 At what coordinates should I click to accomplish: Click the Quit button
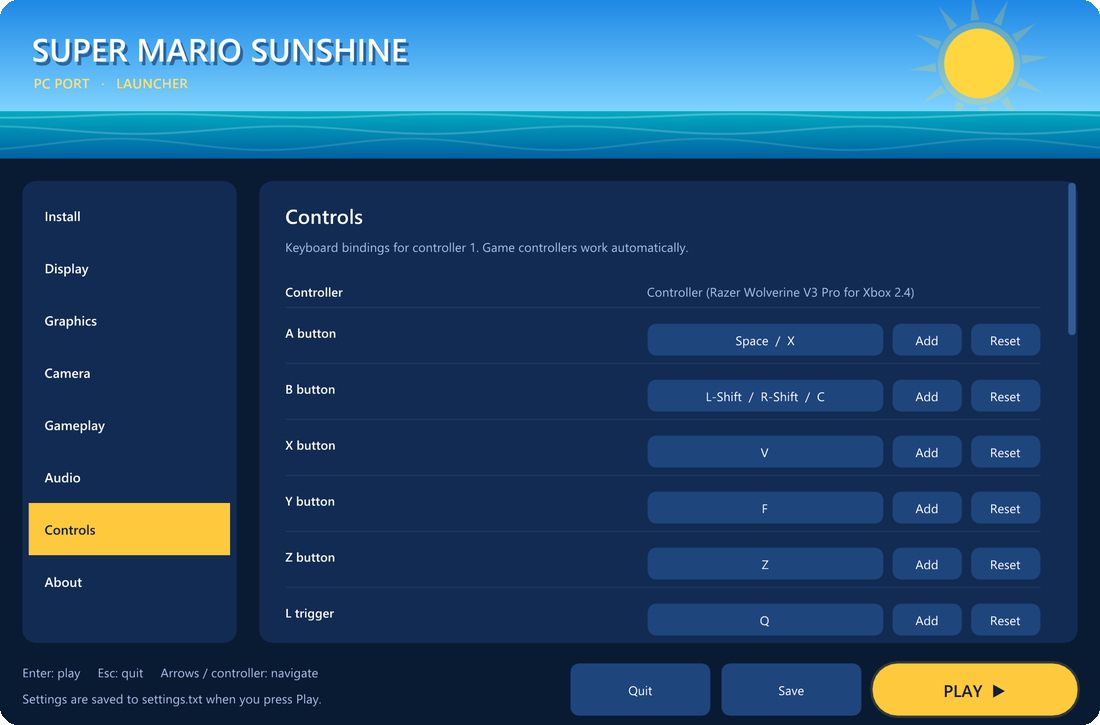[640, 690]
